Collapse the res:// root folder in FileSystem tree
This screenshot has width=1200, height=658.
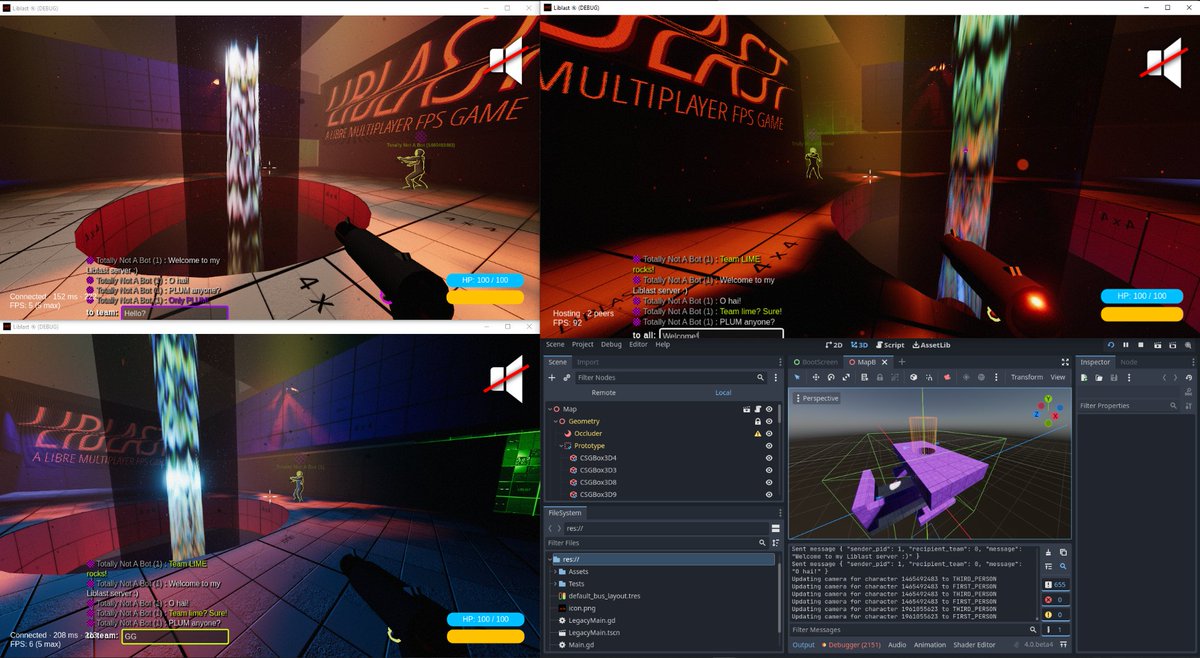click(x=549, y=560)
